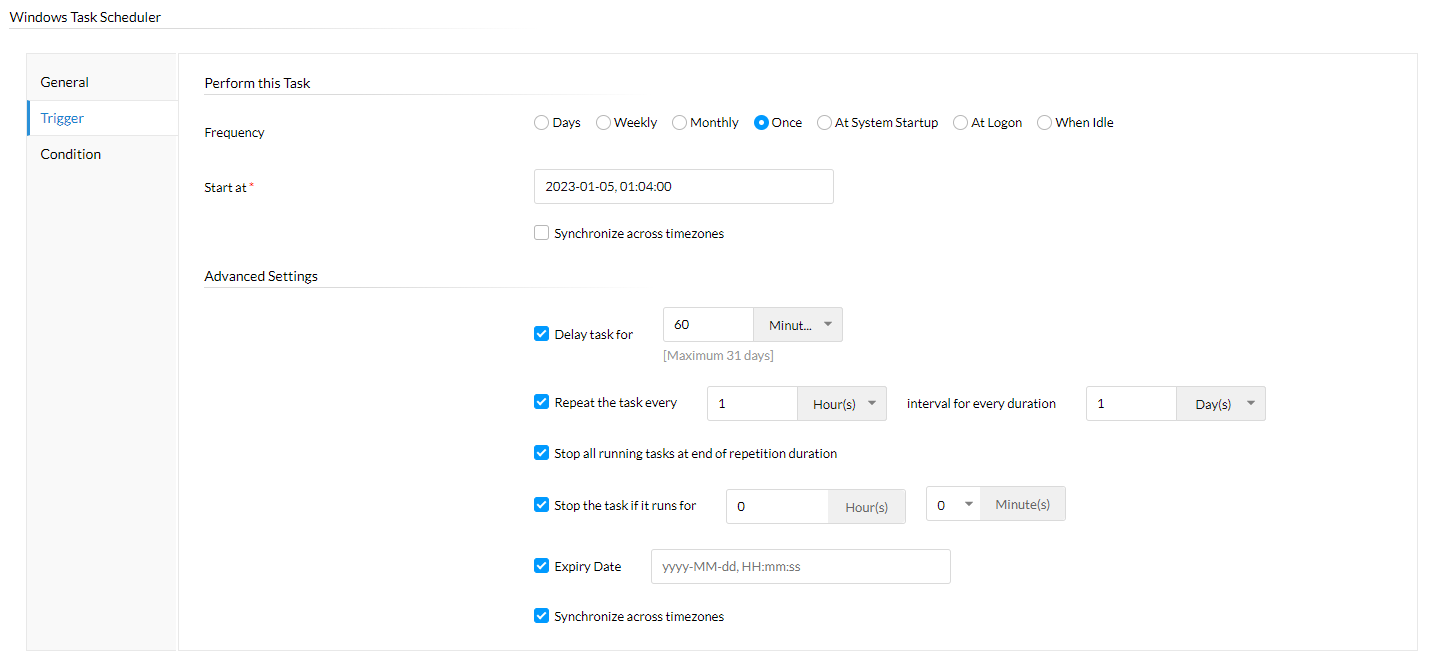
Task: Uncheck Repeat the task every checkbox
Action: click(542, 402)
